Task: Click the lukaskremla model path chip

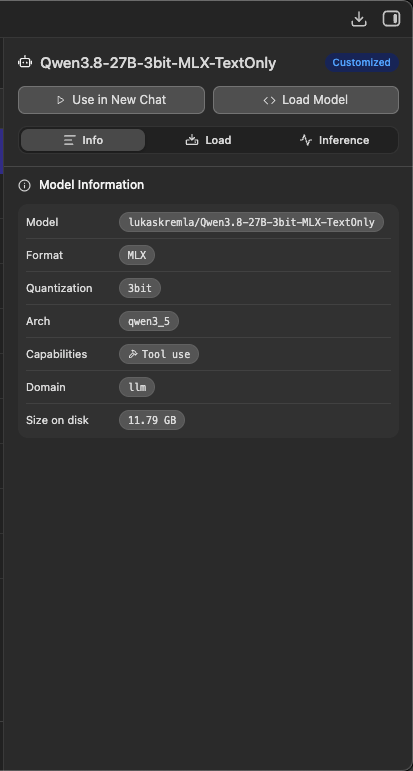Action: (251, 222)
